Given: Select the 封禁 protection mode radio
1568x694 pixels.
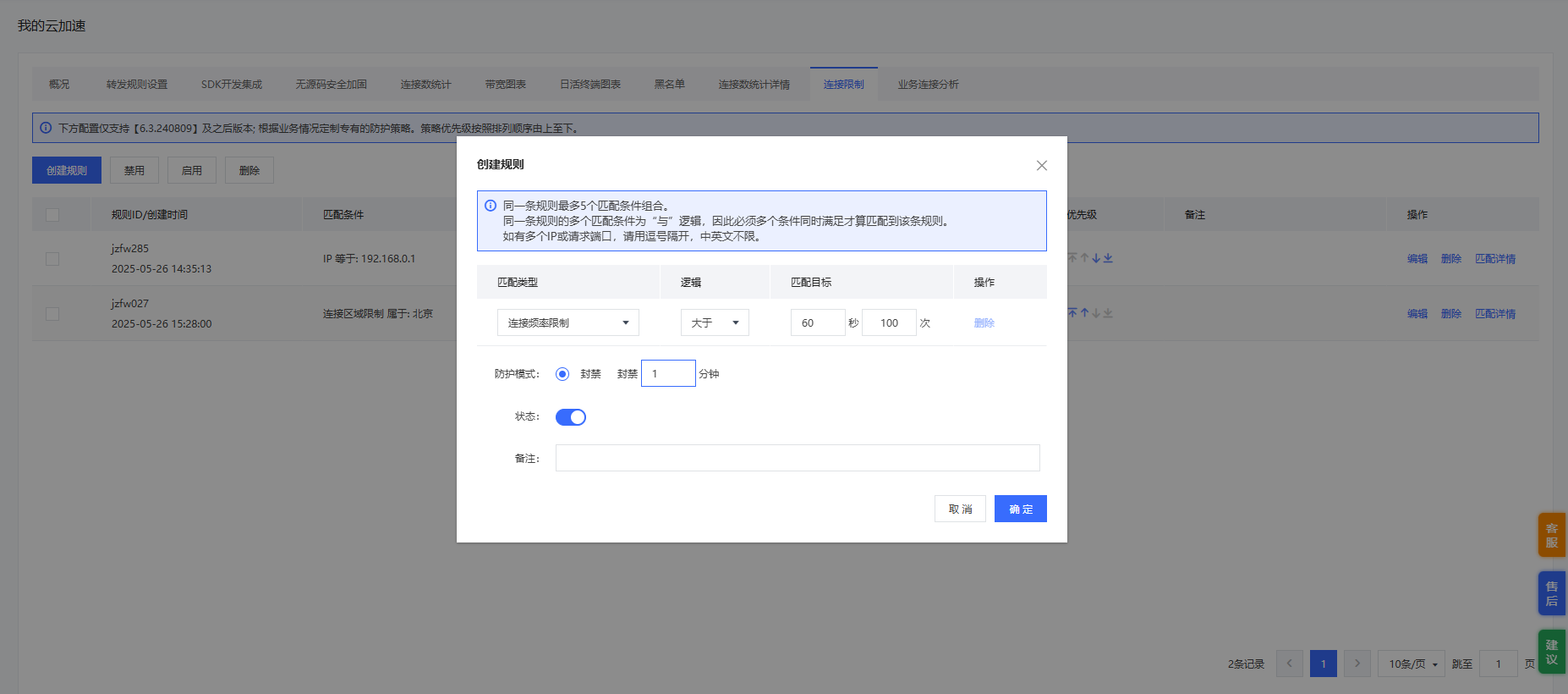Looking at the screenshot, I should click(x=562, y=374).
